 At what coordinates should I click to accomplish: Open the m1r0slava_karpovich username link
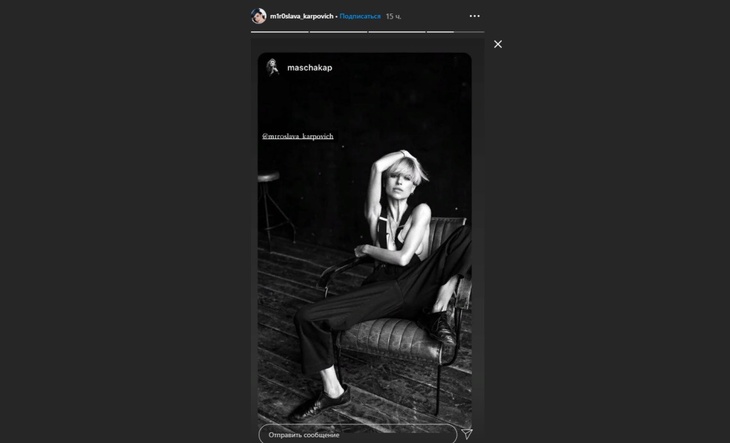click(x=301, y=16)
